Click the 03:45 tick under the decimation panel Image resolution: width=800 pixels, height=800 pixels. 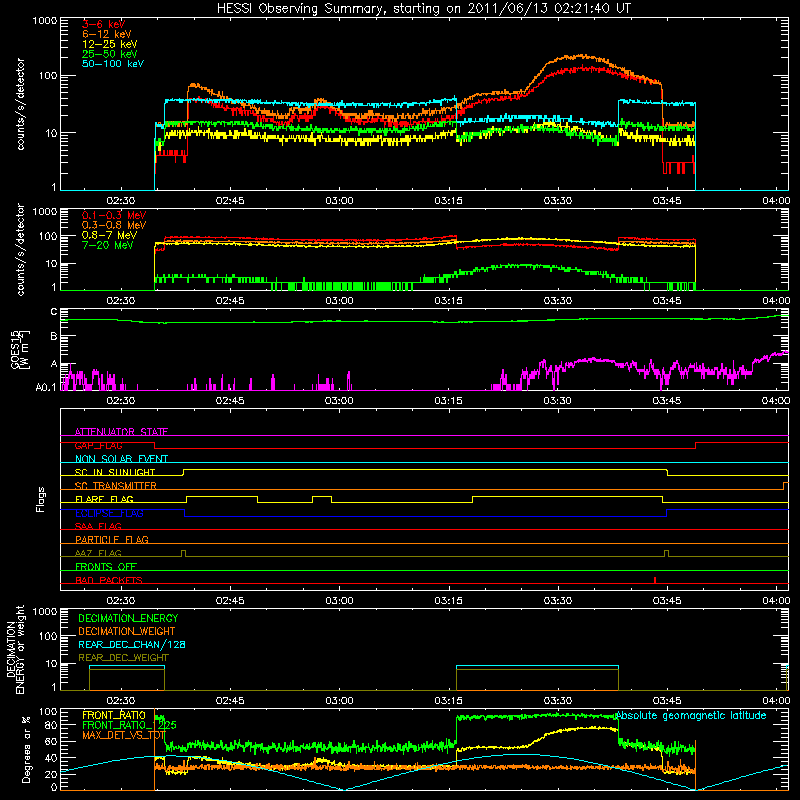(x=667, y=701)
